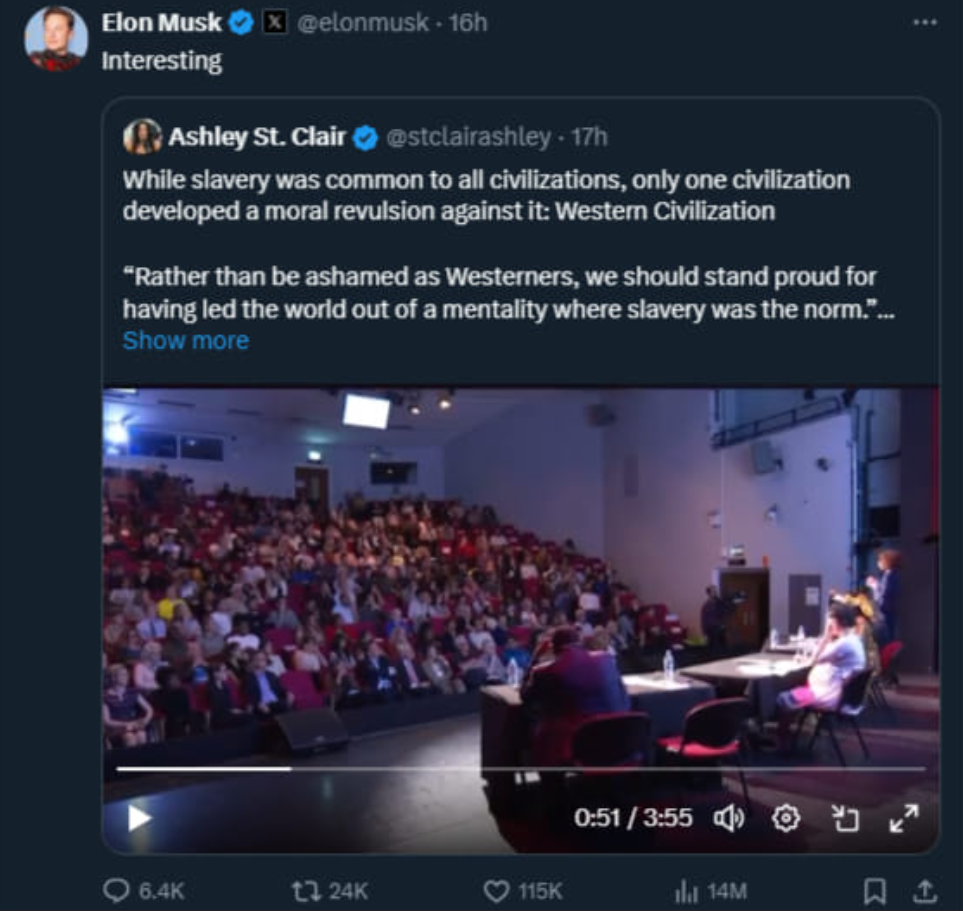The height and width of the screenshot is (911, 963).
Task: Mute the video volume
Action: click(727, 818)
